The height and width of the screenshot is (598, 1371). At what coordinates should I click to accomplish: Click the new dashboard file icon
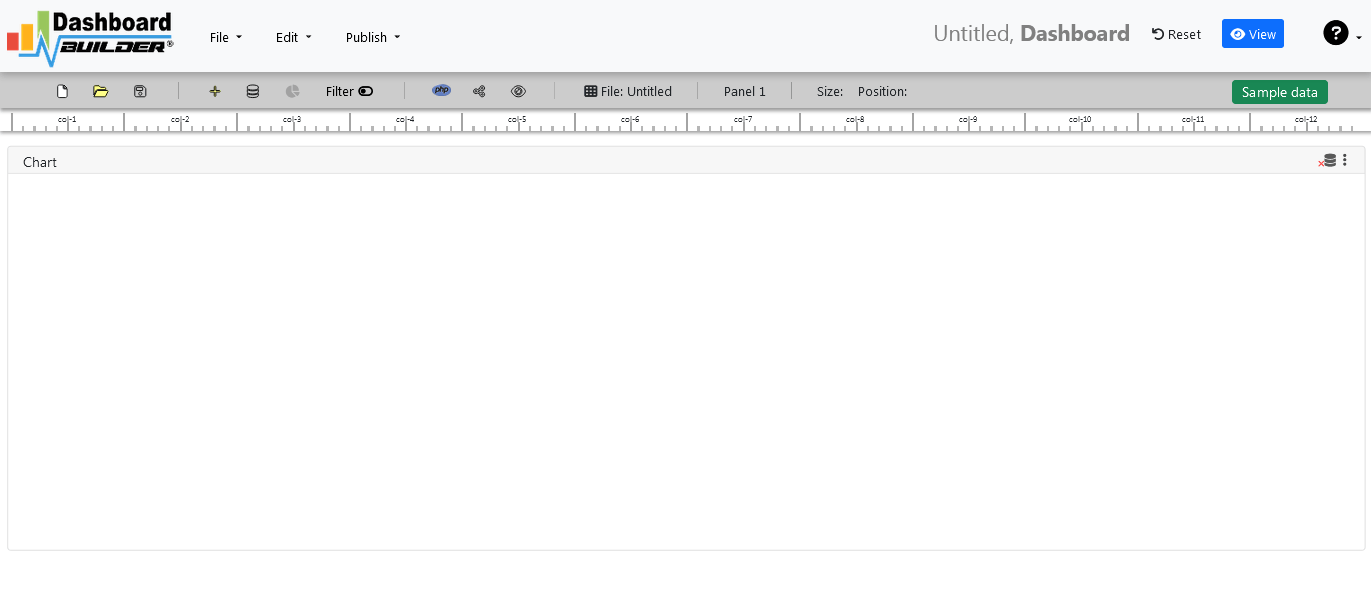click(62, 91)
